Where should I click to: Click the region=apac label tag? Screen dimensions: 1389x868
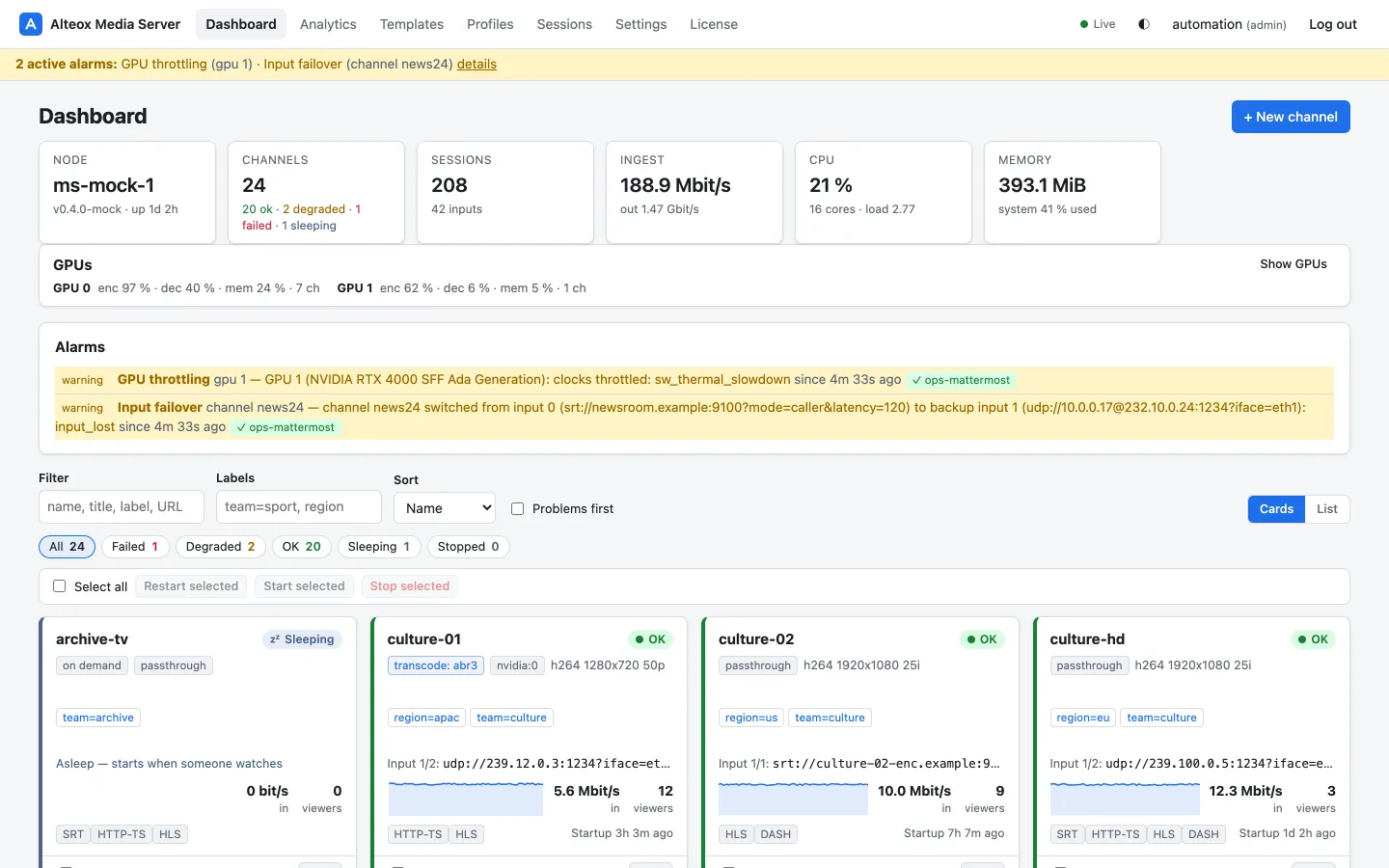[x=426, y=718]
